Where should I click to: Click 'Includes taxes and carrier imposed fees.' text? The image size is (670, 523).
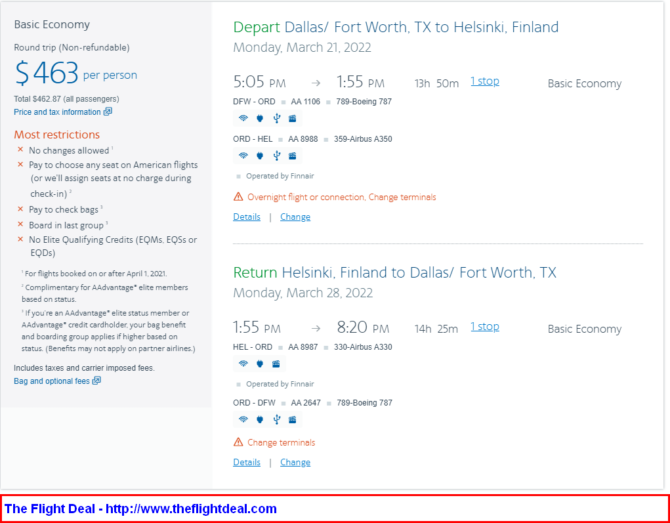coord(84,368)
